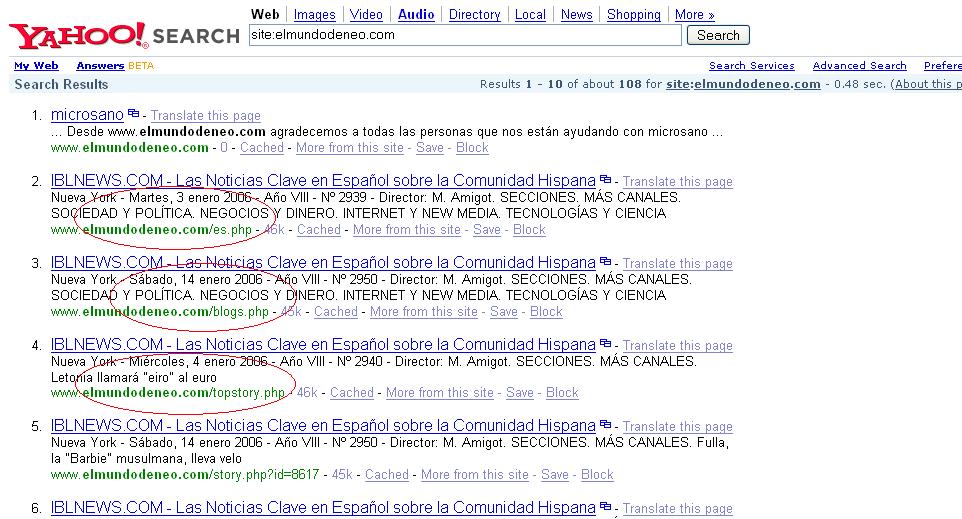Open microsano result in new window icon

tap(133, 113)
